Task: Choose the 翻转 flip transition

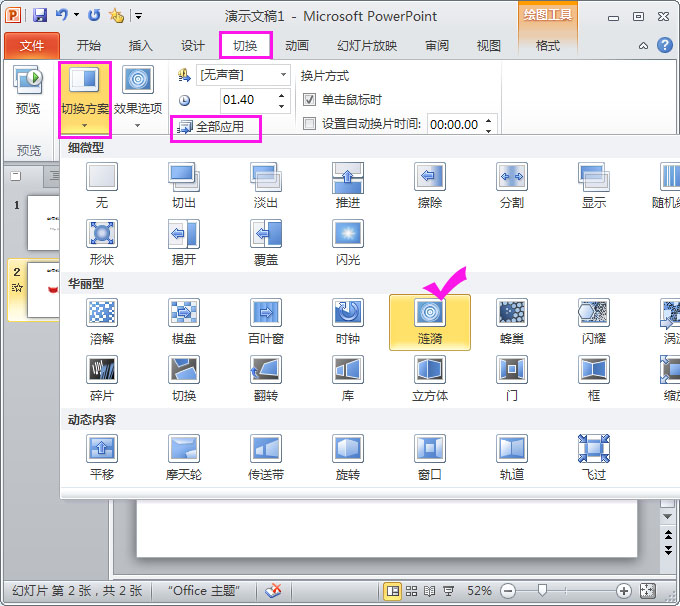Action: coord(265,379)
